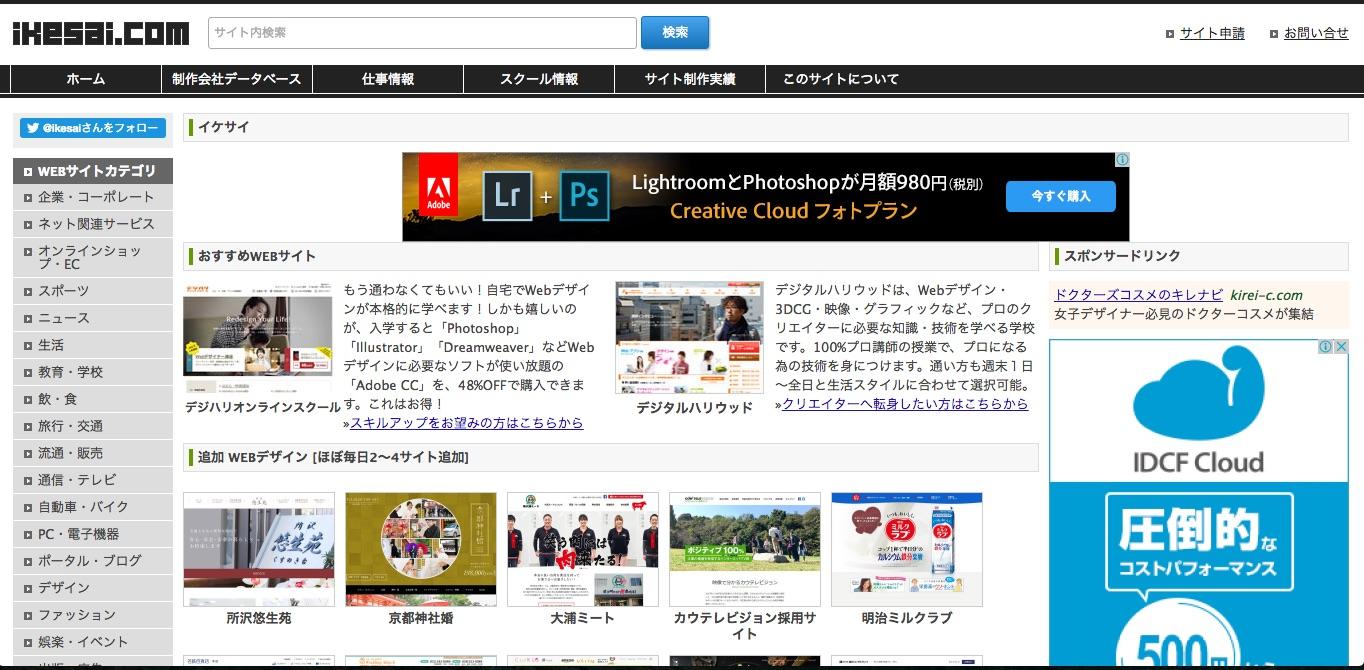The width and height of the screenshot is (1364, 670).
Task: Open the 大浦ミート site thumbnail
Action: click(x=583, y=549)
